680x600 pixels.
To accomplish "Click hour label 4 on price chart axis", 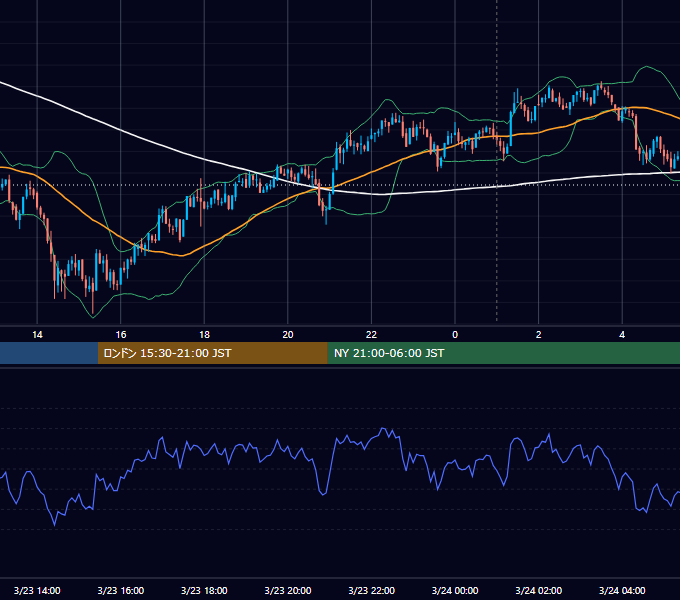I will [x=622, y=335].
